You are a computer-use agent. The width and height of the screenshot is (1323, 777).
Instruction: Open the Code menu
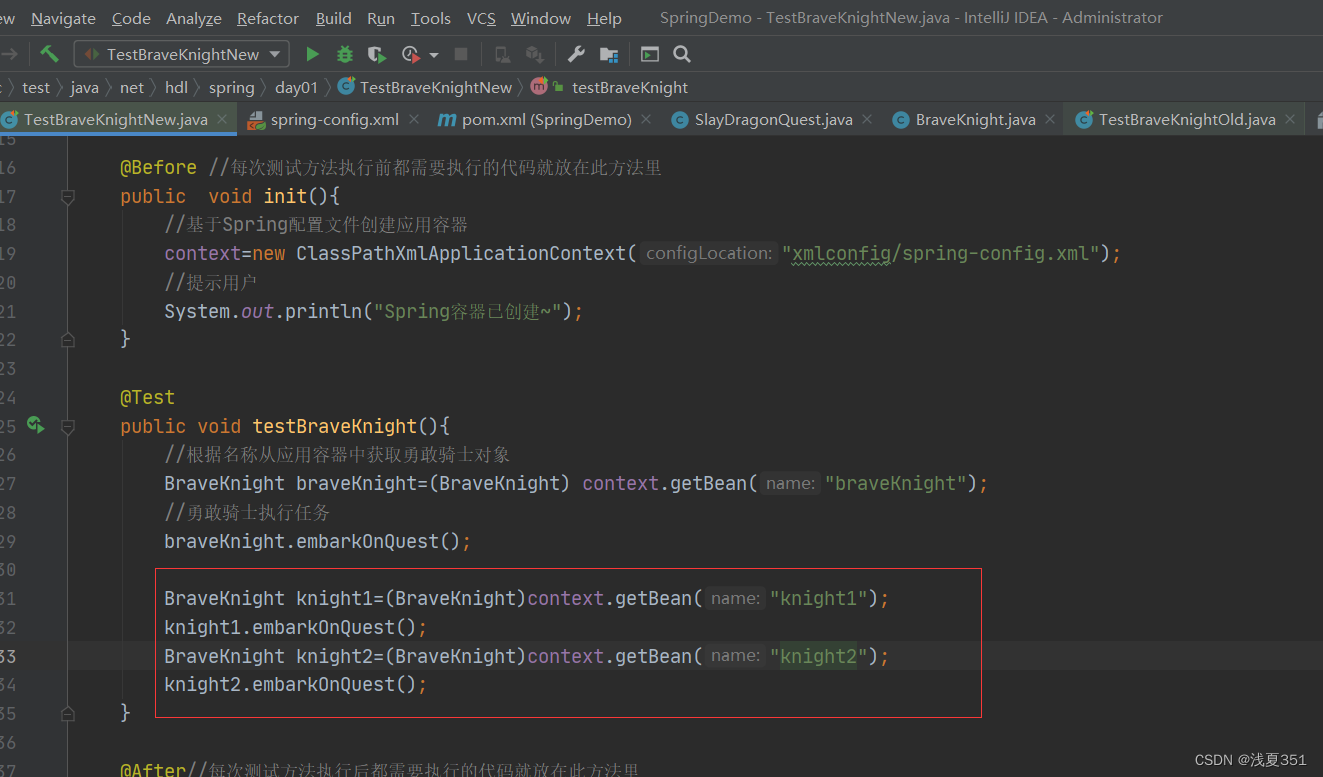point(131,18)
